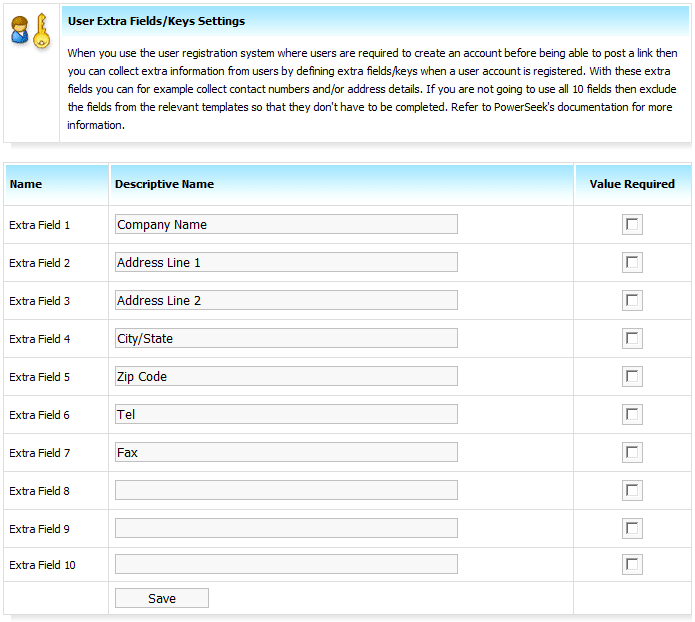
Task: Check Value Required for Extra Field 3
Action: tap(632, 301)
